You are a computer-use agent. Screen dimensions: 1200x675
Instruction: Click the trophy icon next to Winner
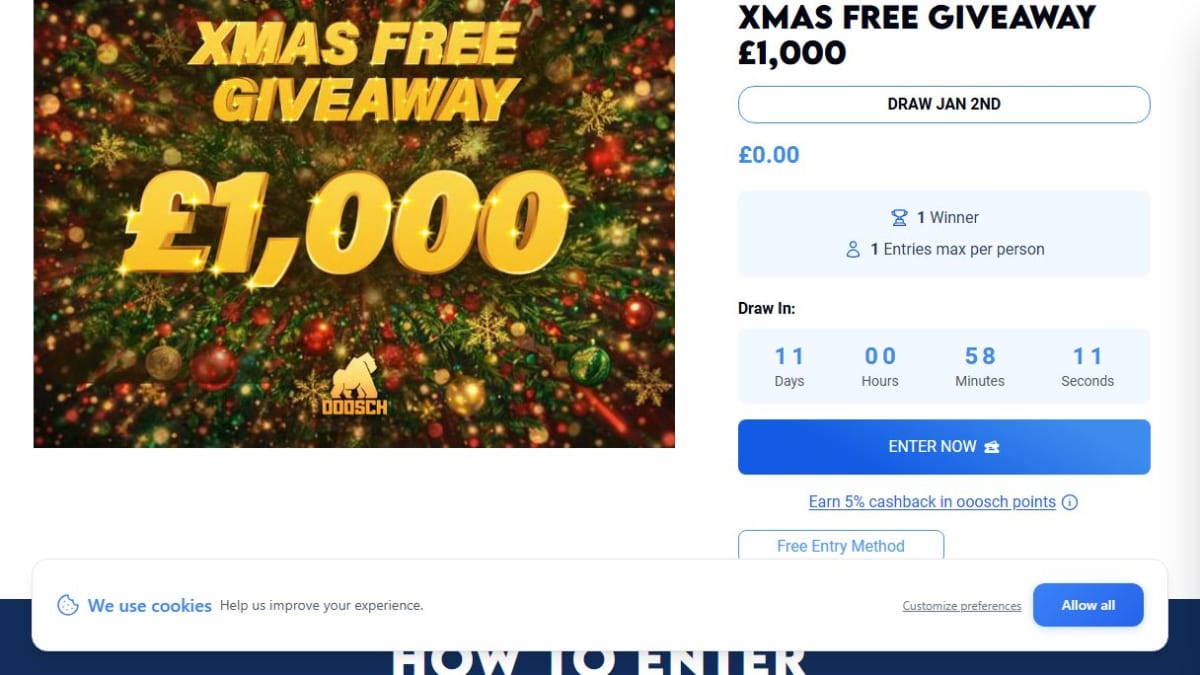tap(899, 217)
